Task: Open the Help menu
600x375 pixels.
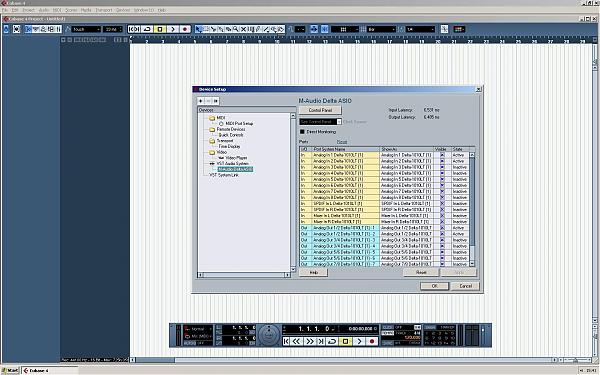Action: click(162, 10)
